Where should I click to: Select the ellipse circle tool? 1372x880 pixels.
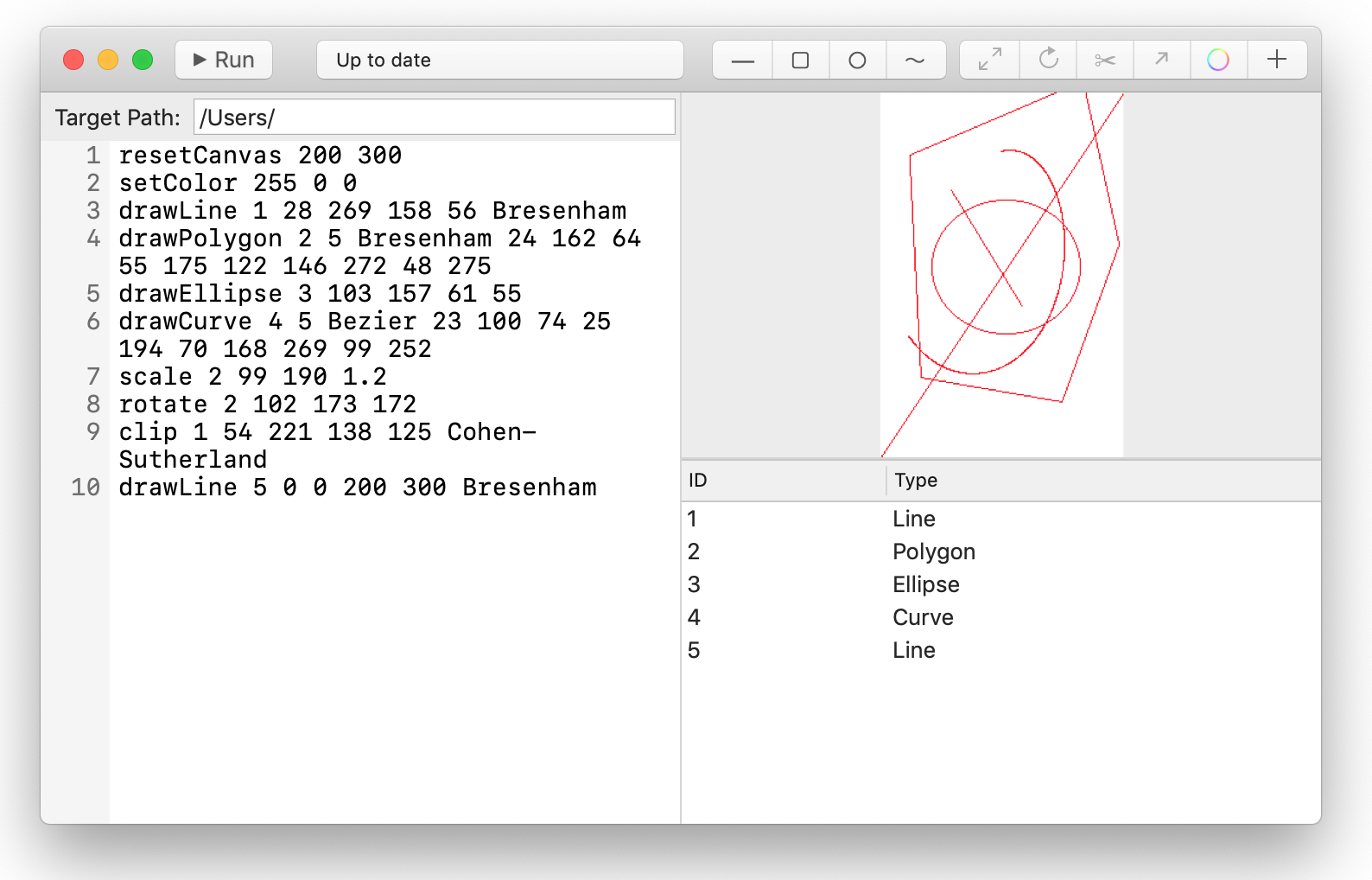click(857, 60)
